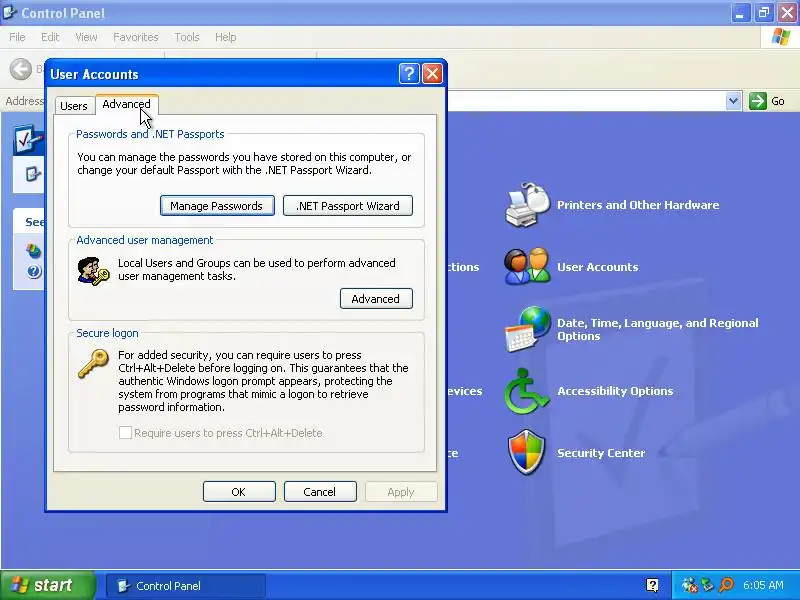Screen dimensions: 800x600
Task: Open the View menu
Action: tap(86, 37)
